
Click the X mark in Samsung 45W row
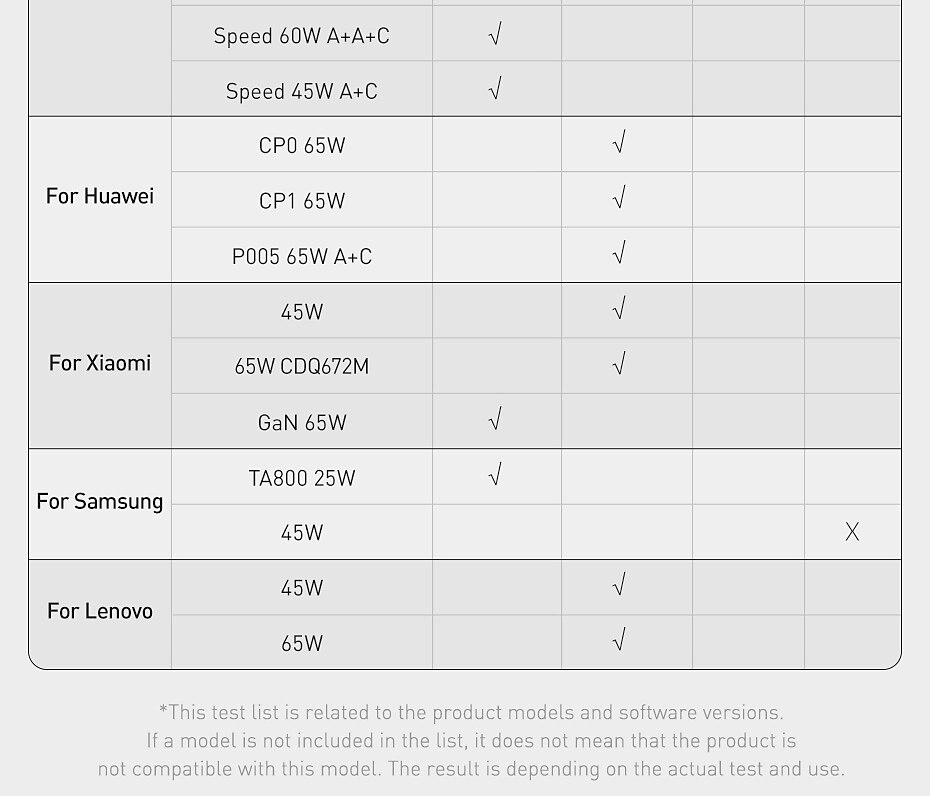pyautogui.click(x=852, y=532)
